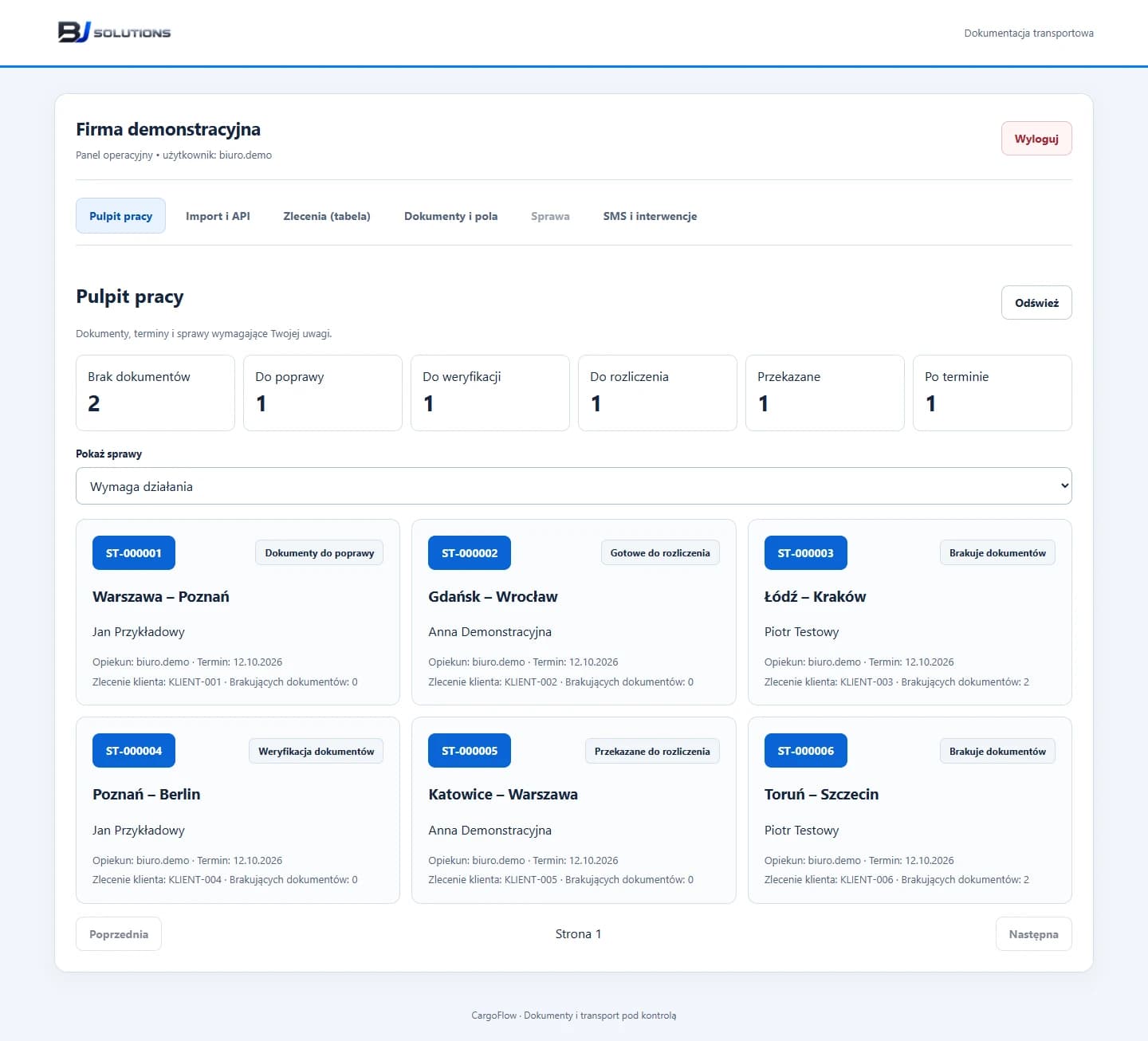
Task: Click the Dokumenty do poprawy status badge
Action: click(320, 553)
